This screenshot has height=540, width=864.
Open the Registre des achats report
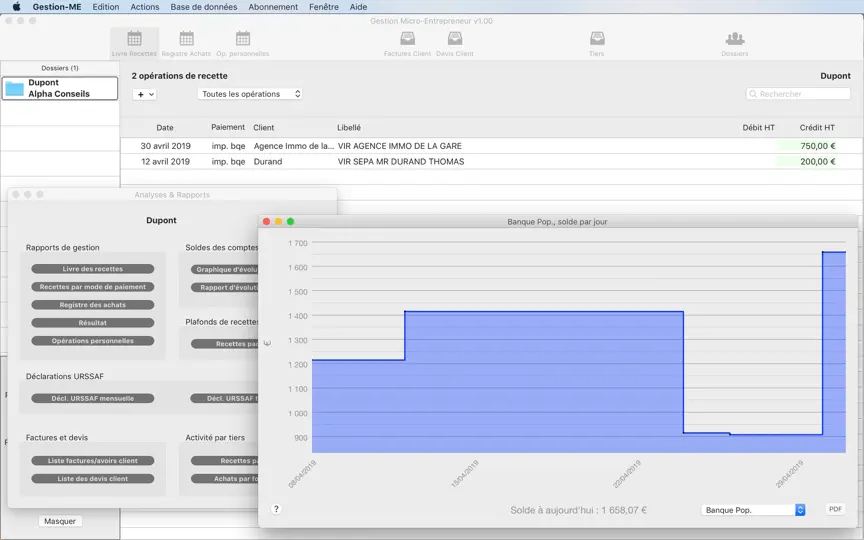point(93,305)
